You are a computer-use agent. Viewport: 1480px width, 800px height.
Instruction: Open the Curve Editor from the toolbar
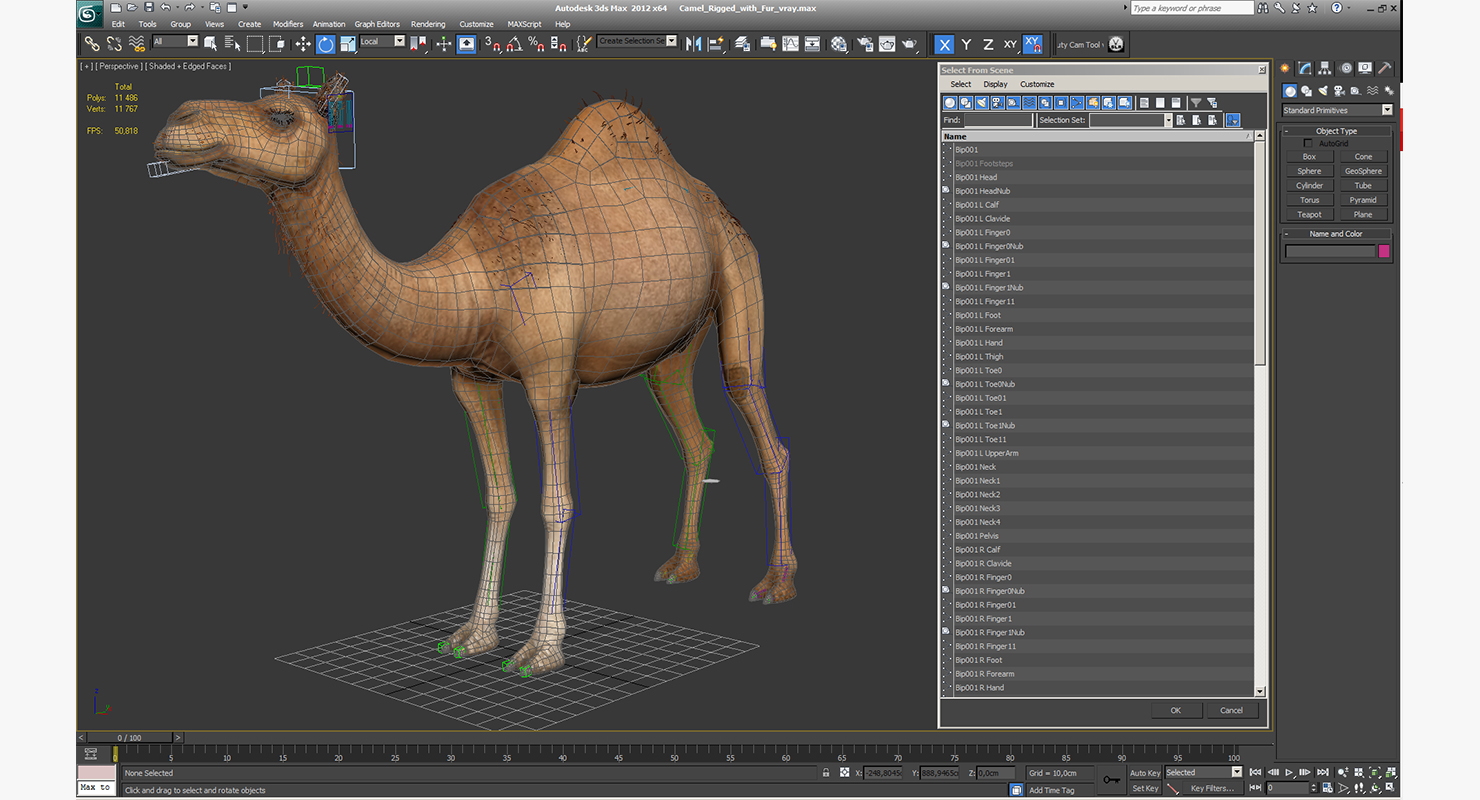pyautogui.click(x=790, y=44)
